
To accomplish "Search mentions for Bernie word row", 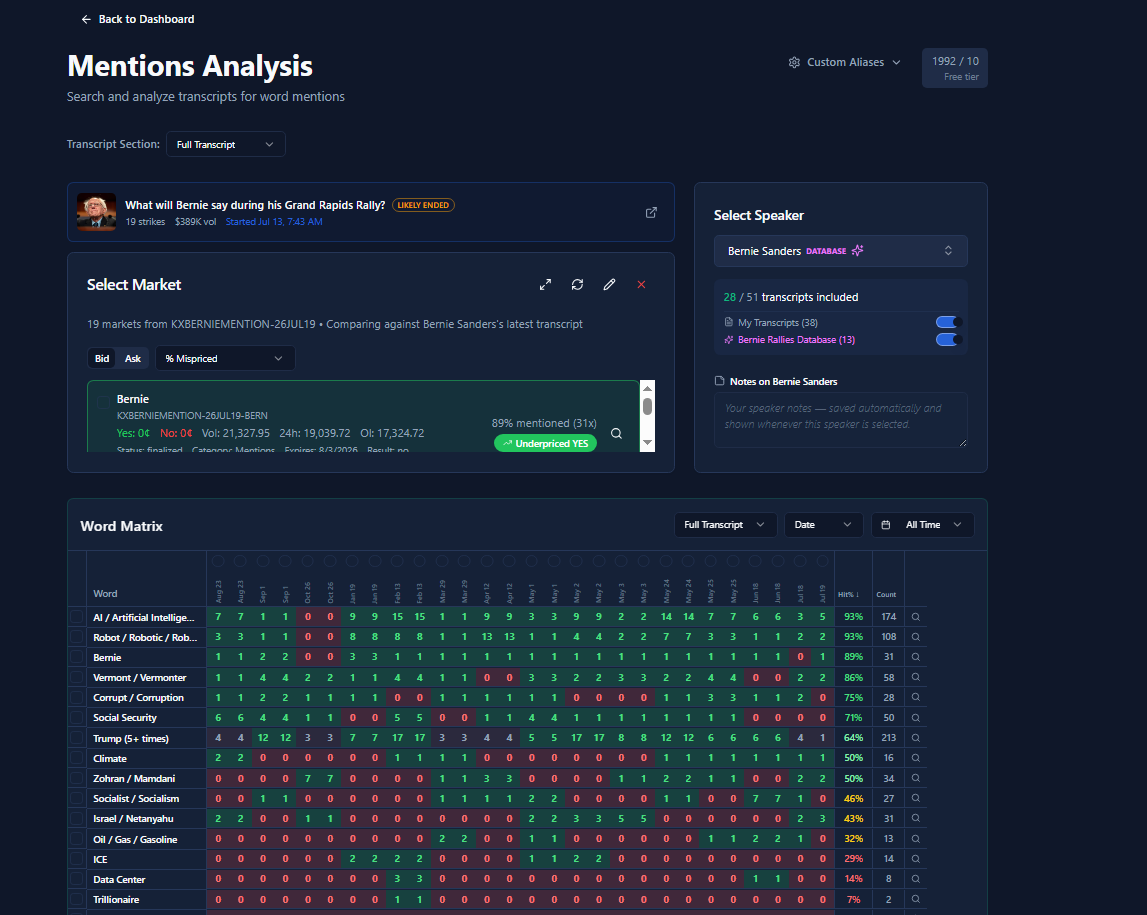I will [x=916, y=657].
